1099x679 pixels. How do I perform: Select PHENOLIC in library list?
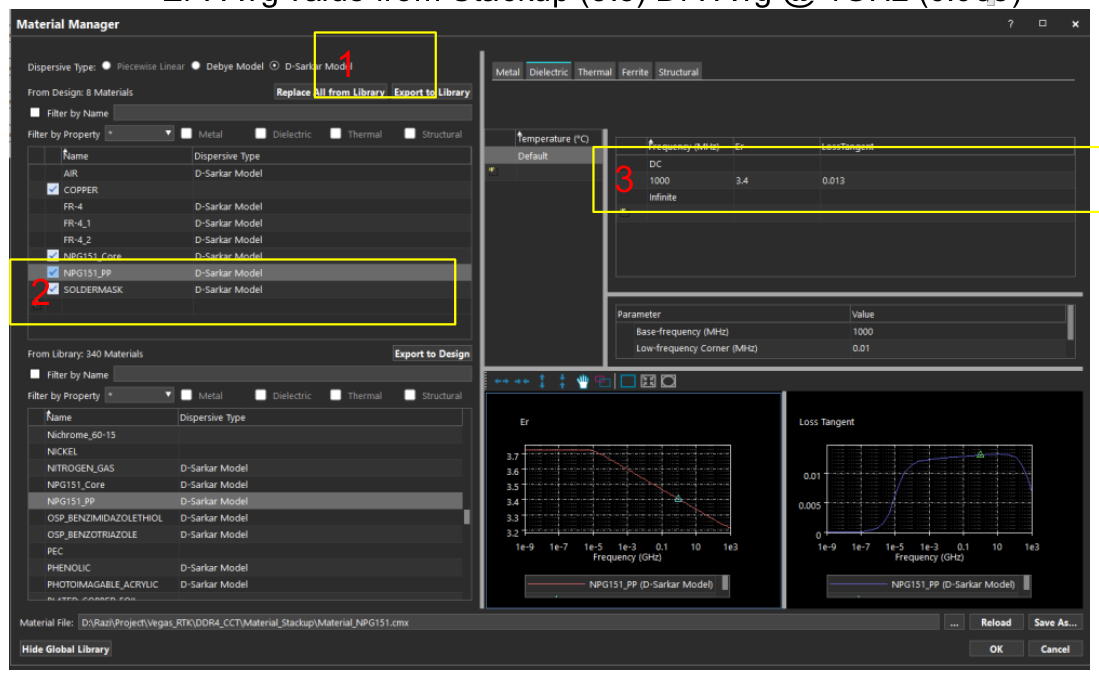pos(245,568)
